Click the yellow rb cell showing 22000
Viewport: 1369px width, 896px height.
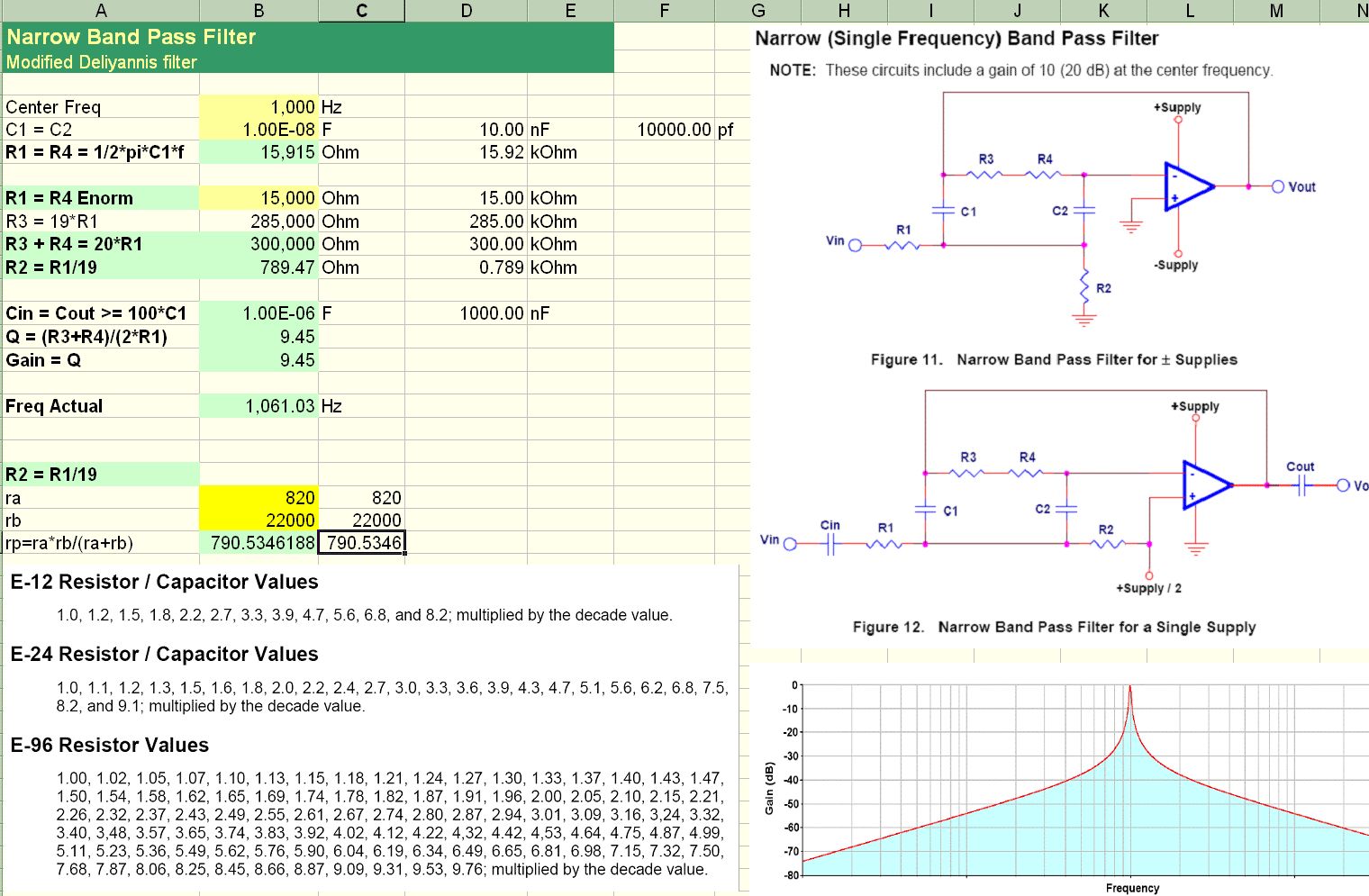tap(258, 520)
